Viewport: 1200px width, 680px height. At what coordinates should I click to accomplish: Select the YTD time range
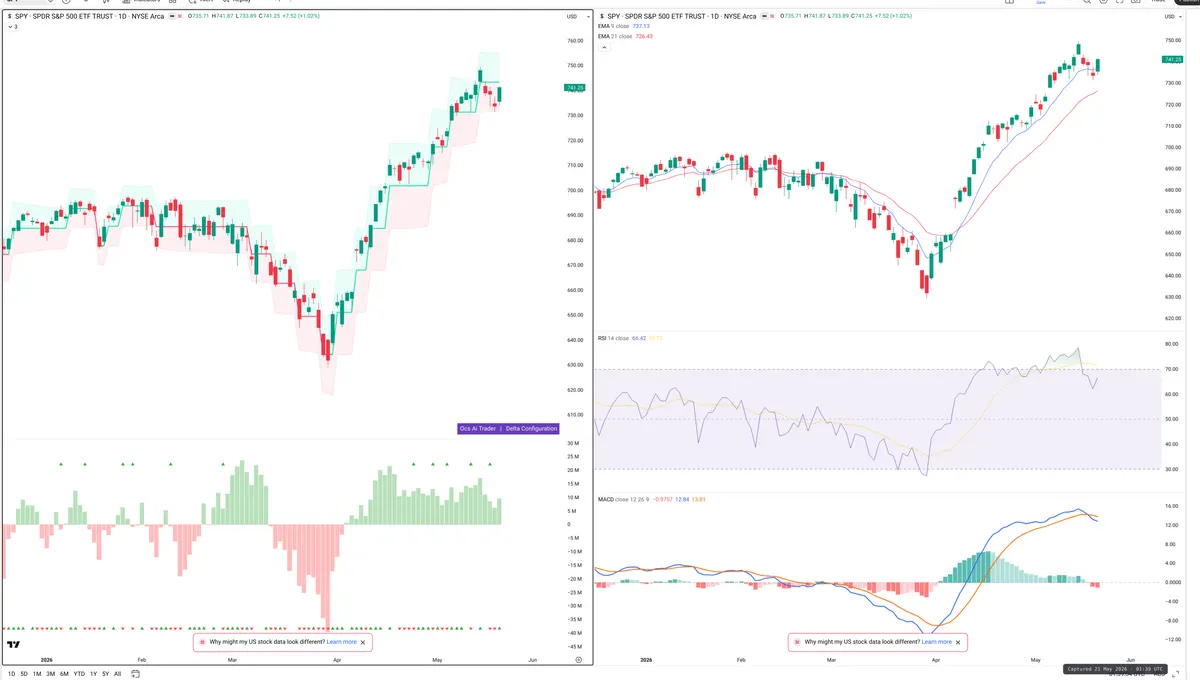tap(79, 674)
